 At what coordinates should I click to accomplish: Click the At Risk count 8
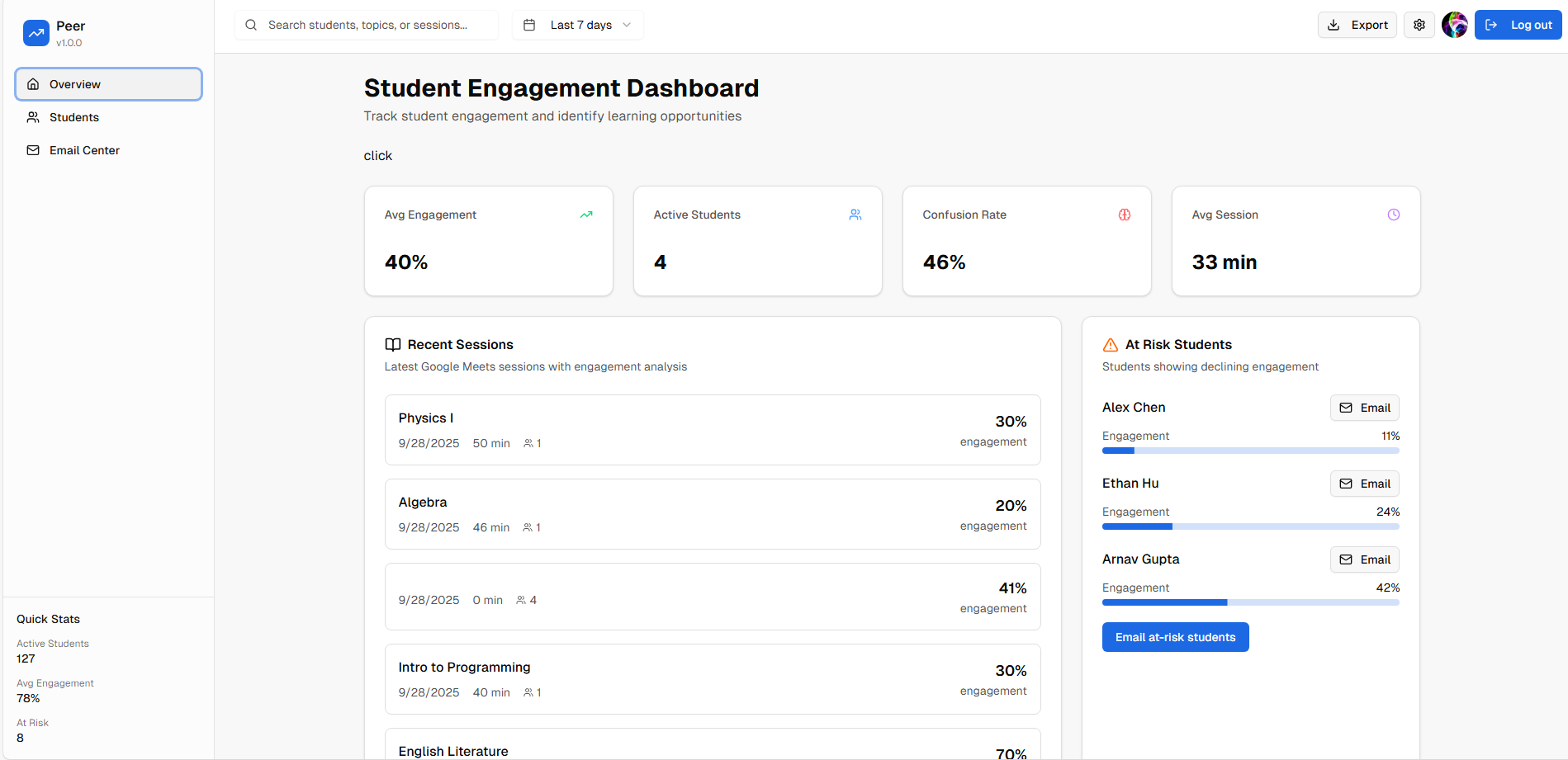click(x=20, y=738)
